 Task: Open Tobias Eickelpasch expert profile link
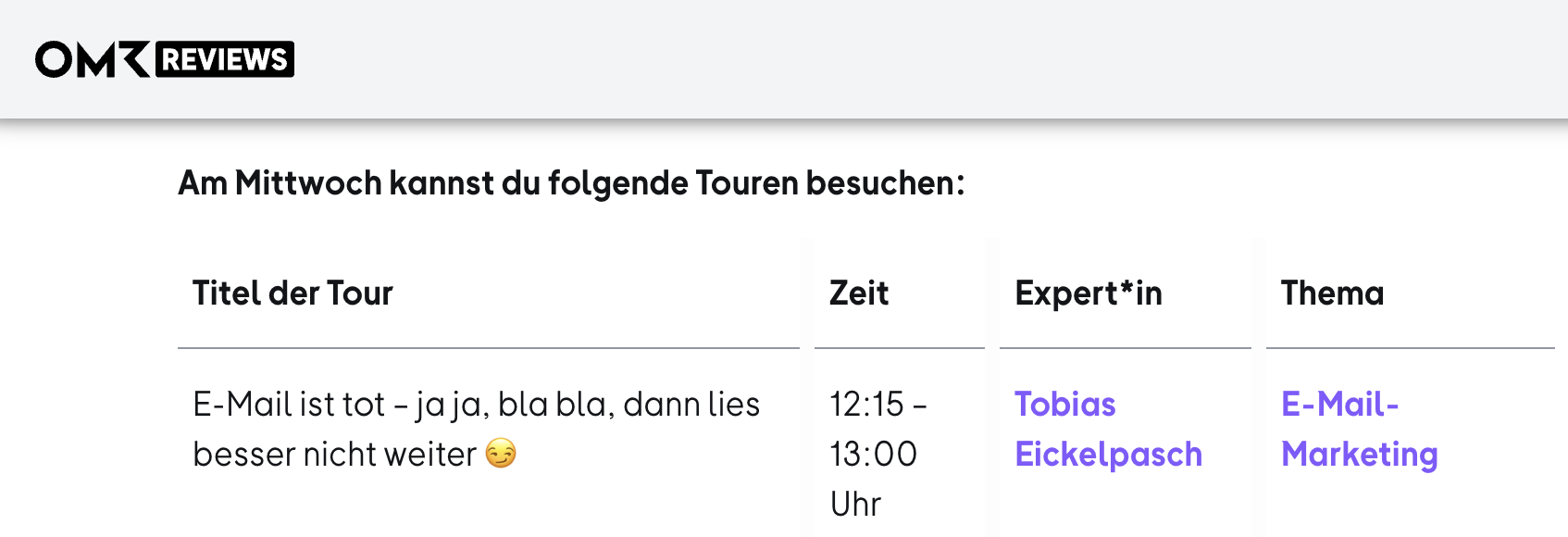[x=1108, y=430]
